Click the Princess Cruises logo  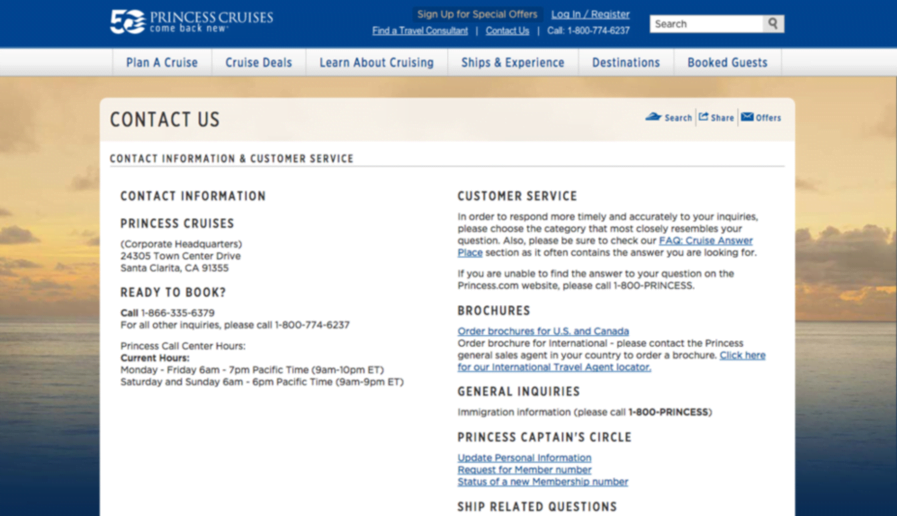pos(192,22)
